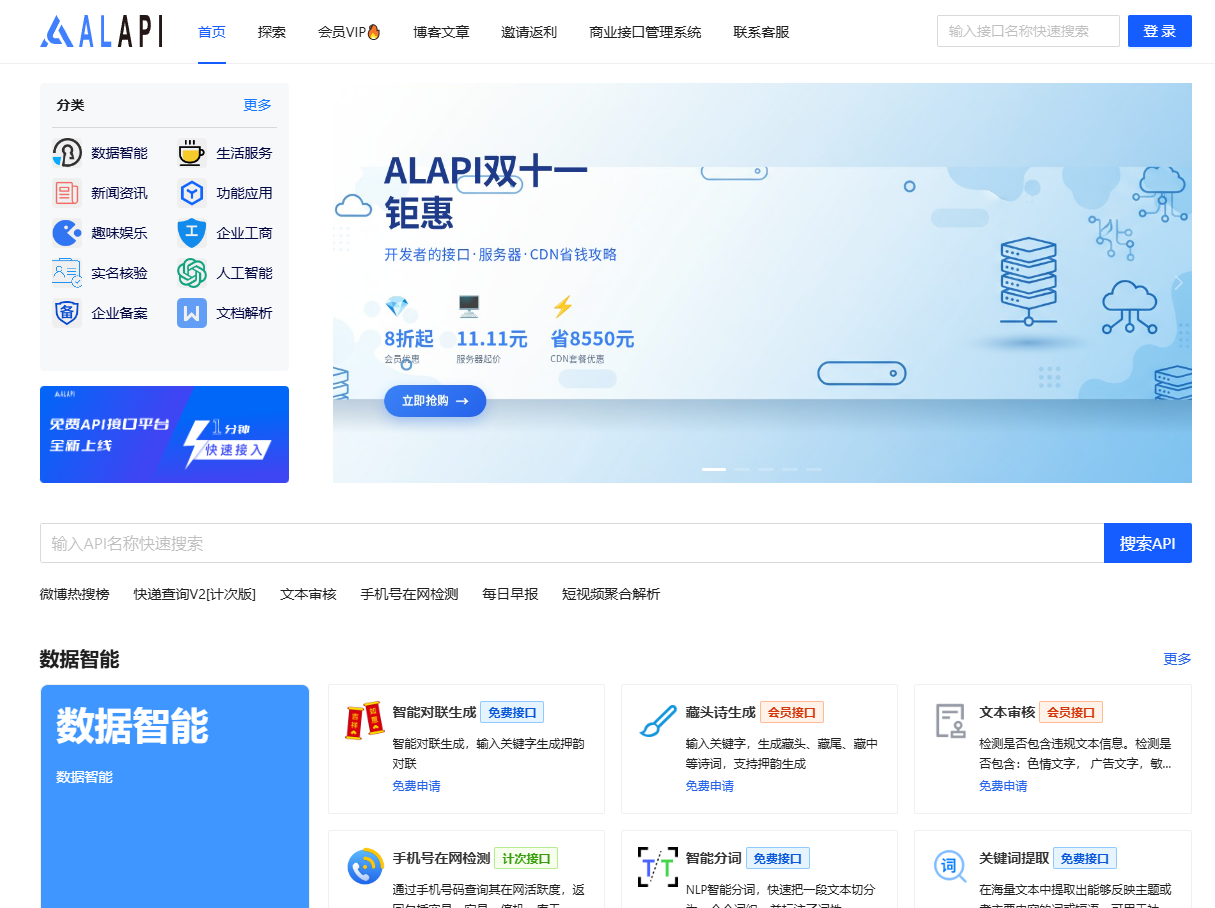This screenshot has height=908, width=1215.
Task: Open 探索 menu item
Action: [x=272, y=32]
